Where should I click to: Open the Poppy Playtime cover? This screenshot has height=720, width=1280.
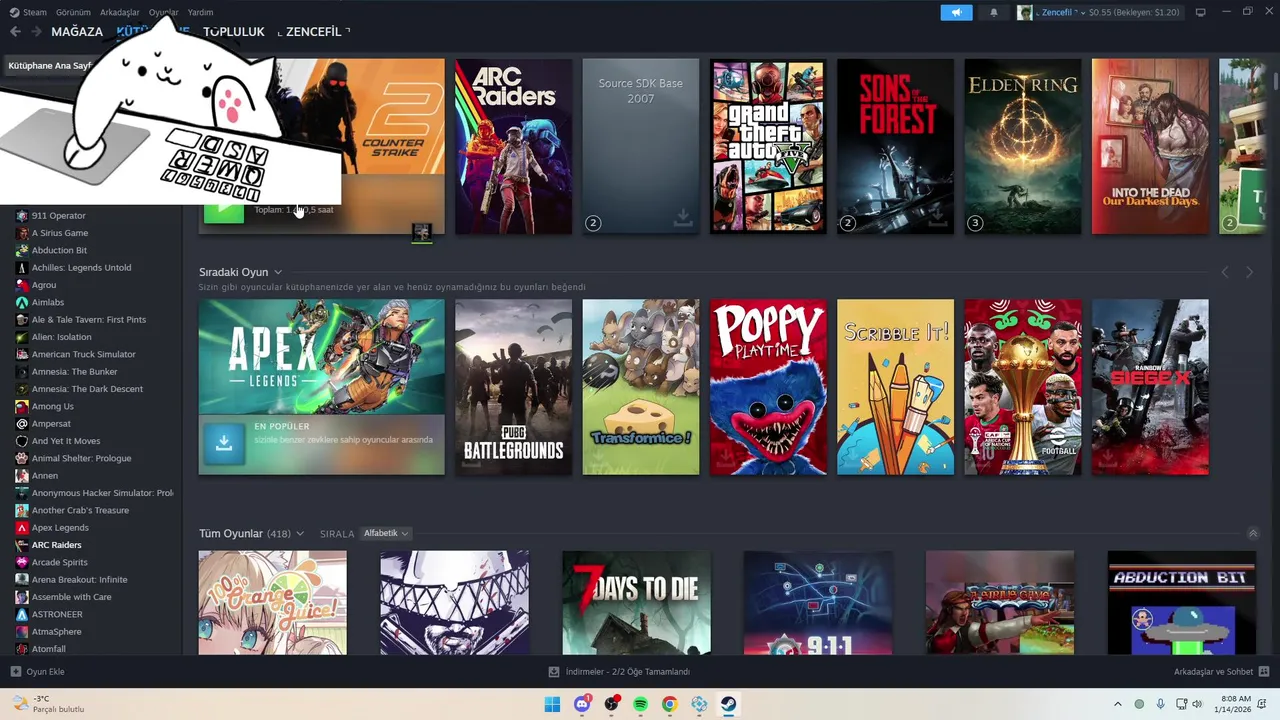tap(768, 387)
